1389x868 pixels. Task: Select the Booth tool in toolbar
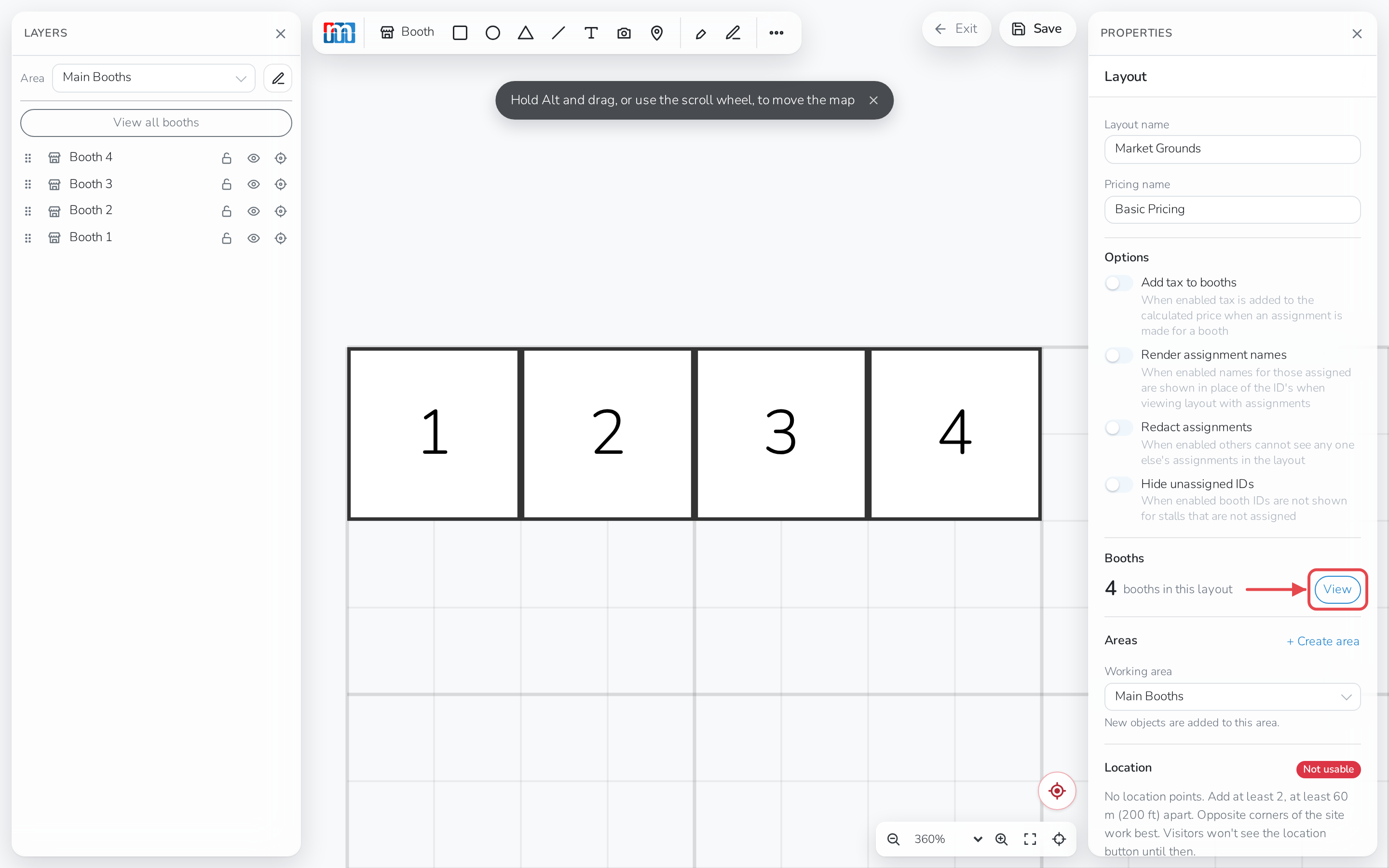click(x=407, y=32)
